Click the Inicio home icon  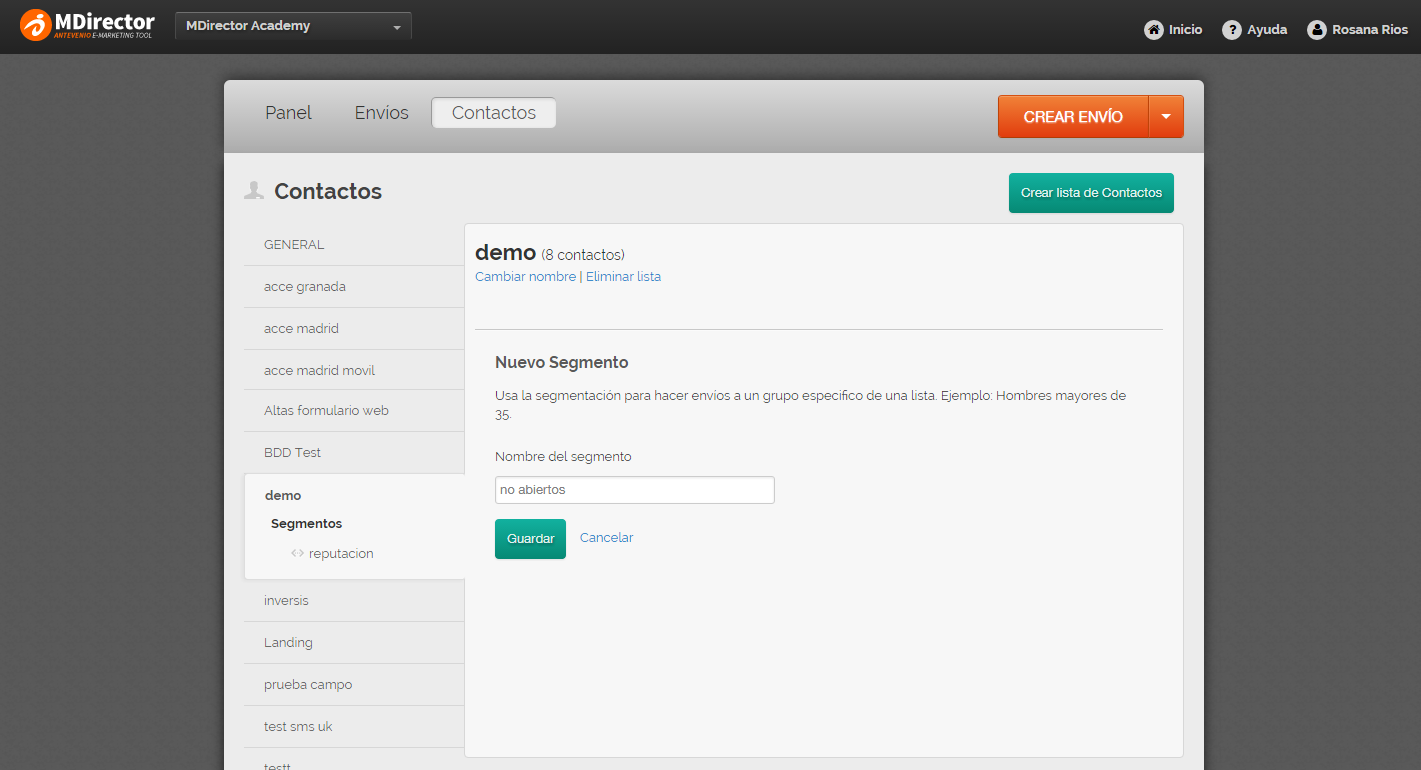pyautogui.click(x=1154, y=30)
